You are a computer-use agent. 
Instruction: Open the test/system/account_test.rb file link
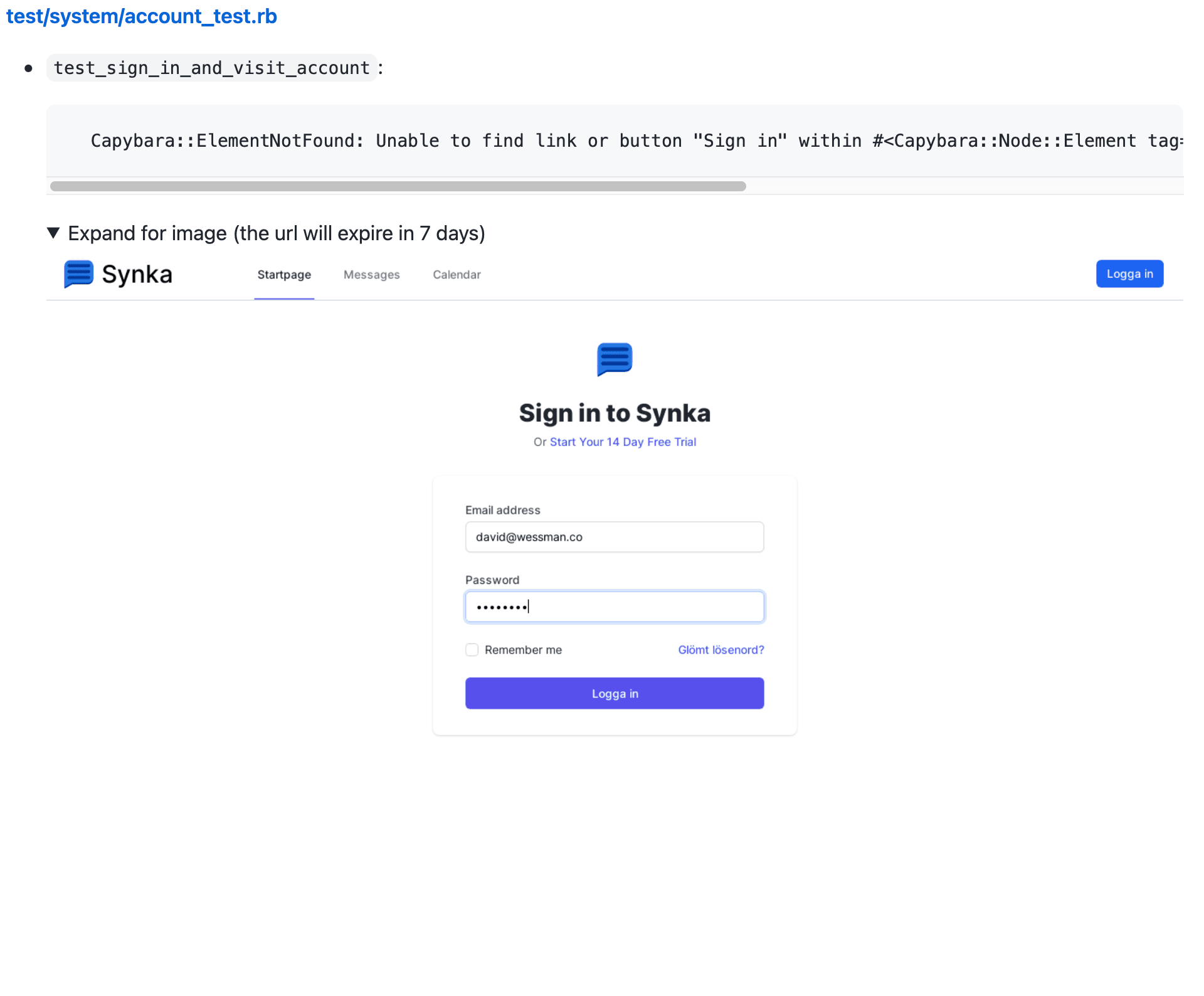click(141, 16)
